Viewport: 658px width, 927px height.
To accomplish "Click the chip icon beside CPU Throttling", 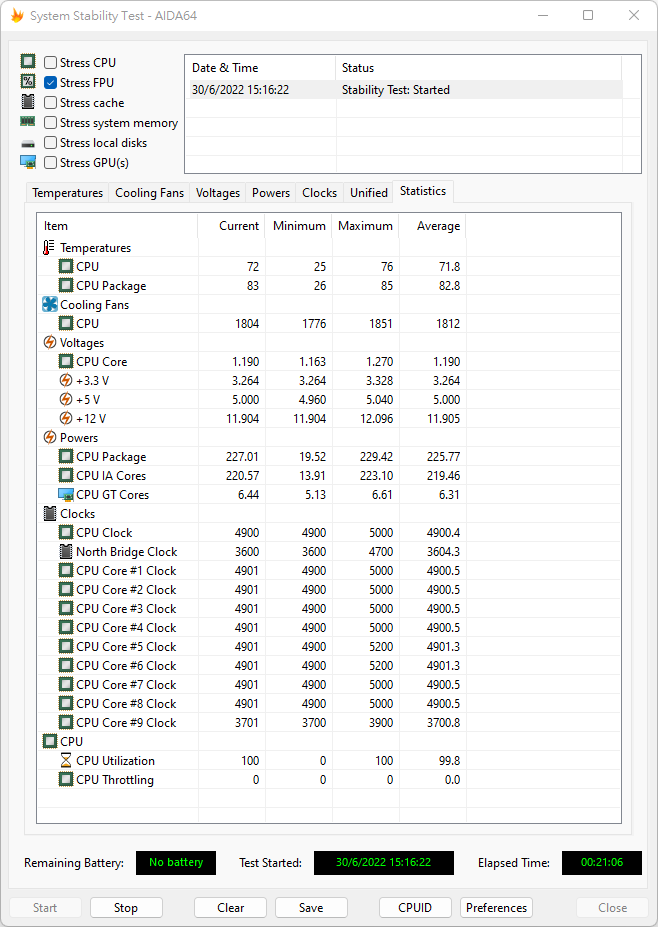I will pos(66,779).
